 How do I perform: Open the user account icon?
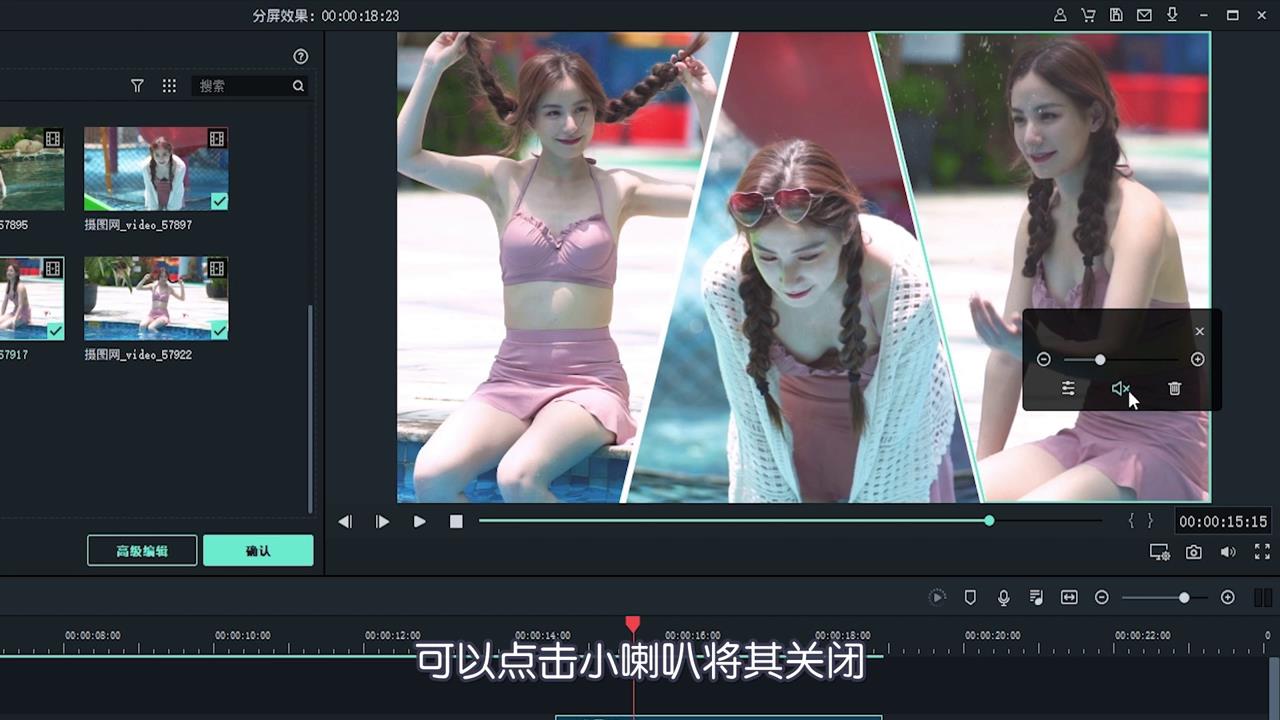pos(1060,15)
